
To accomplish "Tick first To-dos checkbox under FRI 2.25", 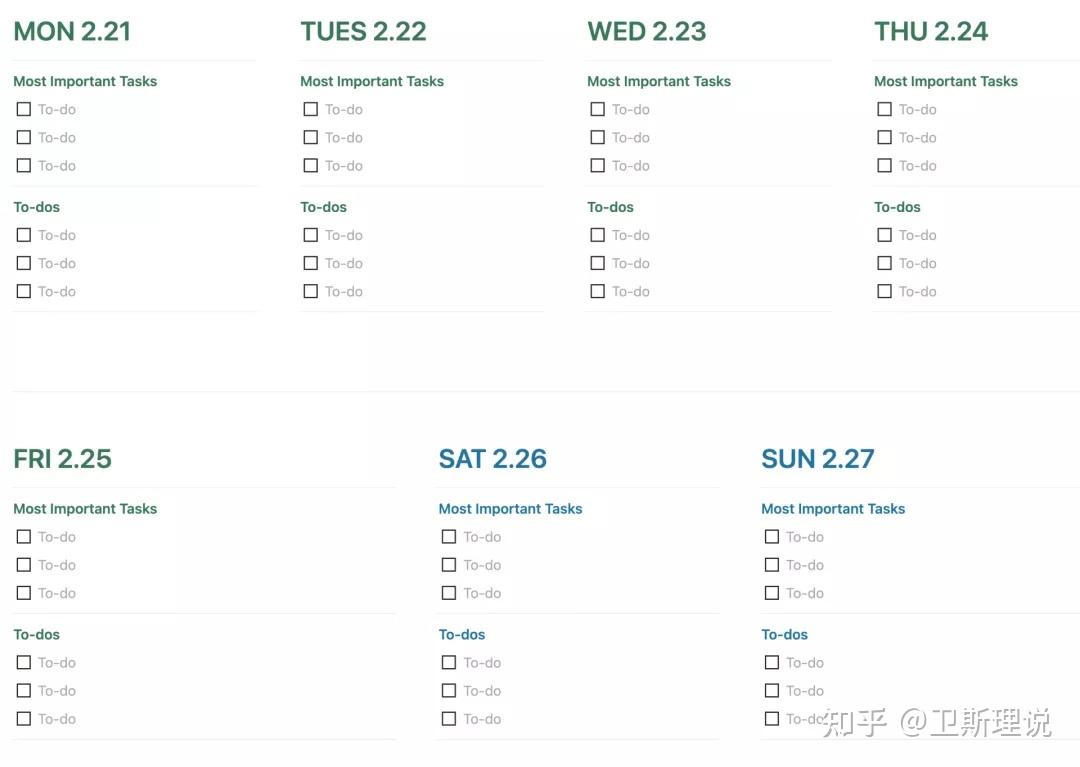I will (x=24, y=662).
